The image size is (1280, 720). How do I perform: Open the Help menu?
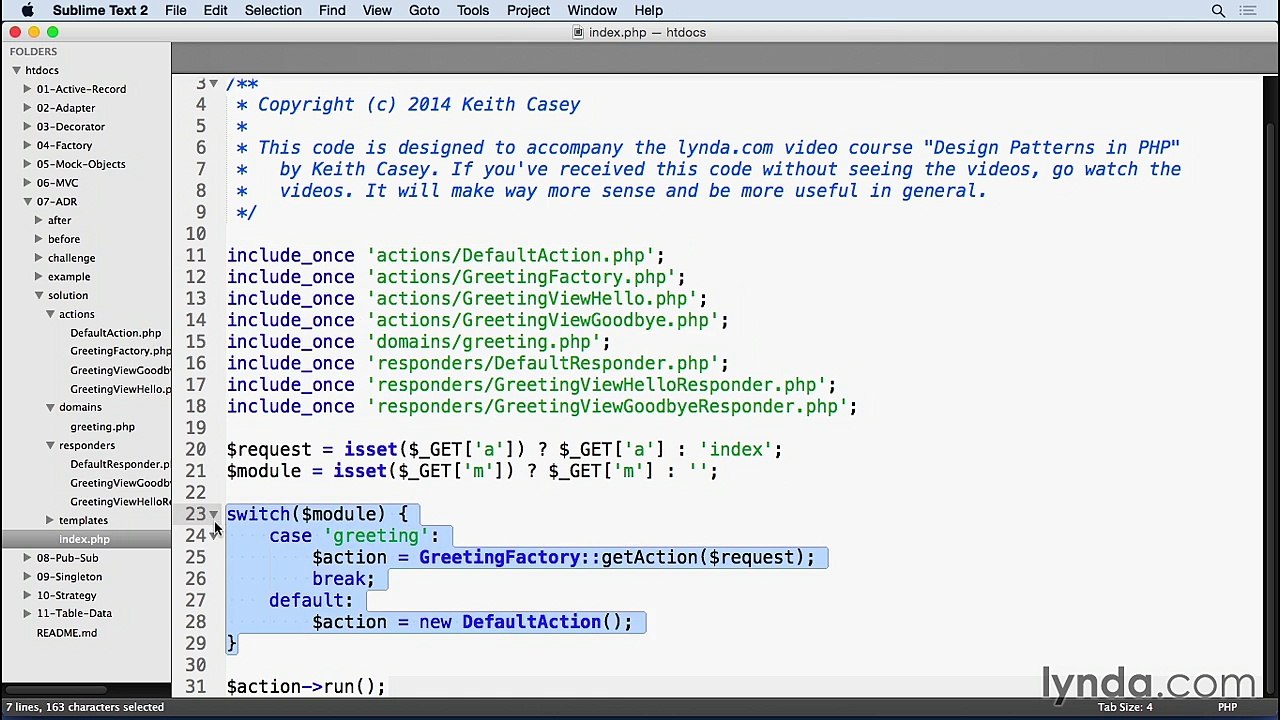648,10
